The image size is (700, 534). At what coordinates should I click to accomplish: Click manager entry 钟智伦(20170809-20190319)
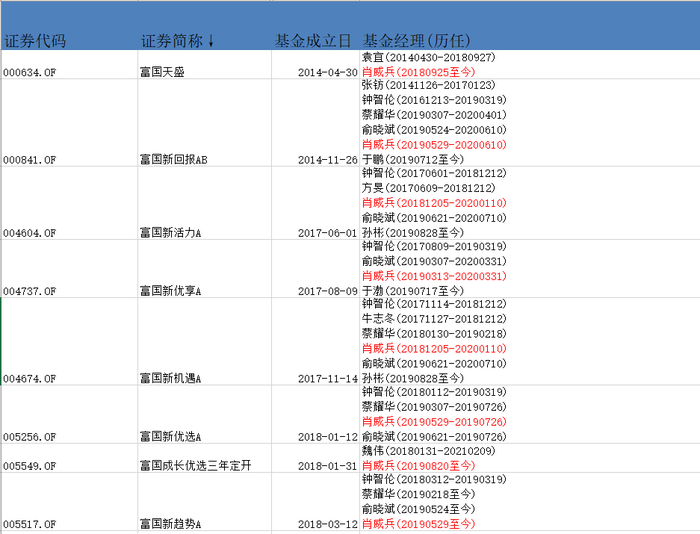(x=434, y=246)
